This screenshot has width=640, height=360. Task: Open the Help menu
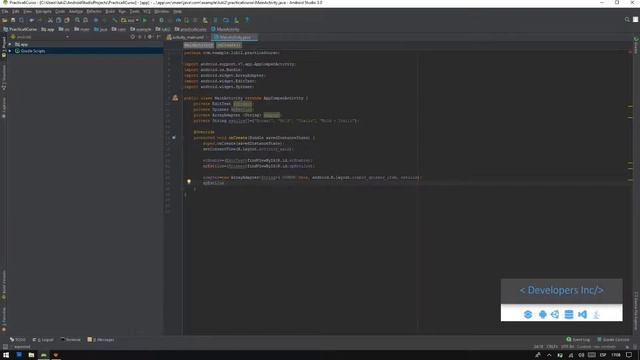click(x=177, y=11)
